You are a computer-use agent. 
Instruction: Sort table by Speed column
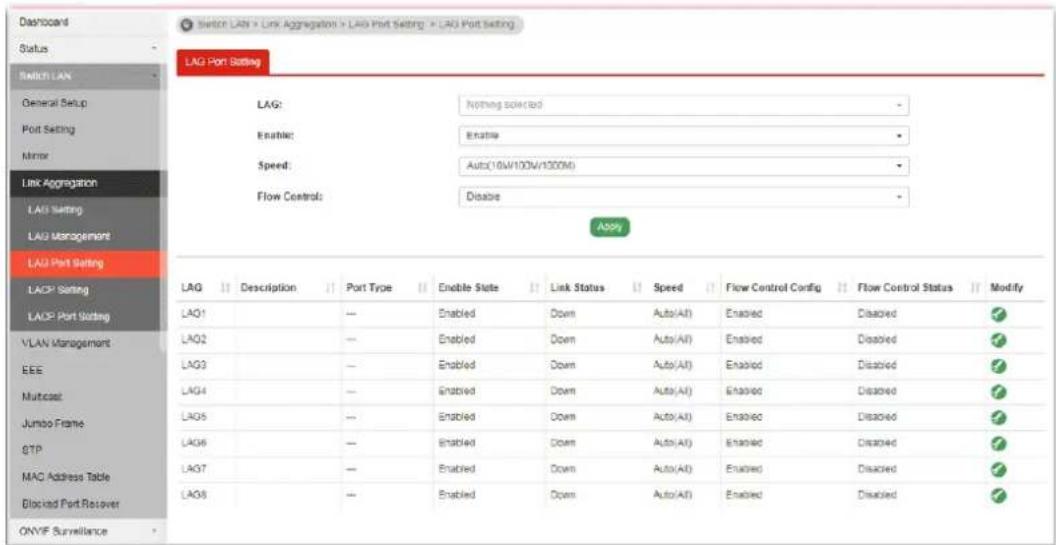point(711,288)
